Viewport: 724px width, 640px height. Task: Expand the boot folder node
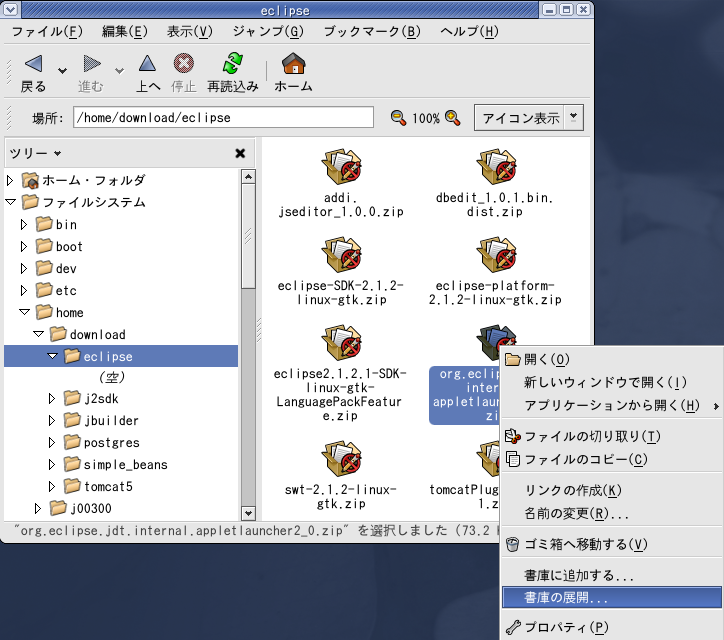point(24,247)
